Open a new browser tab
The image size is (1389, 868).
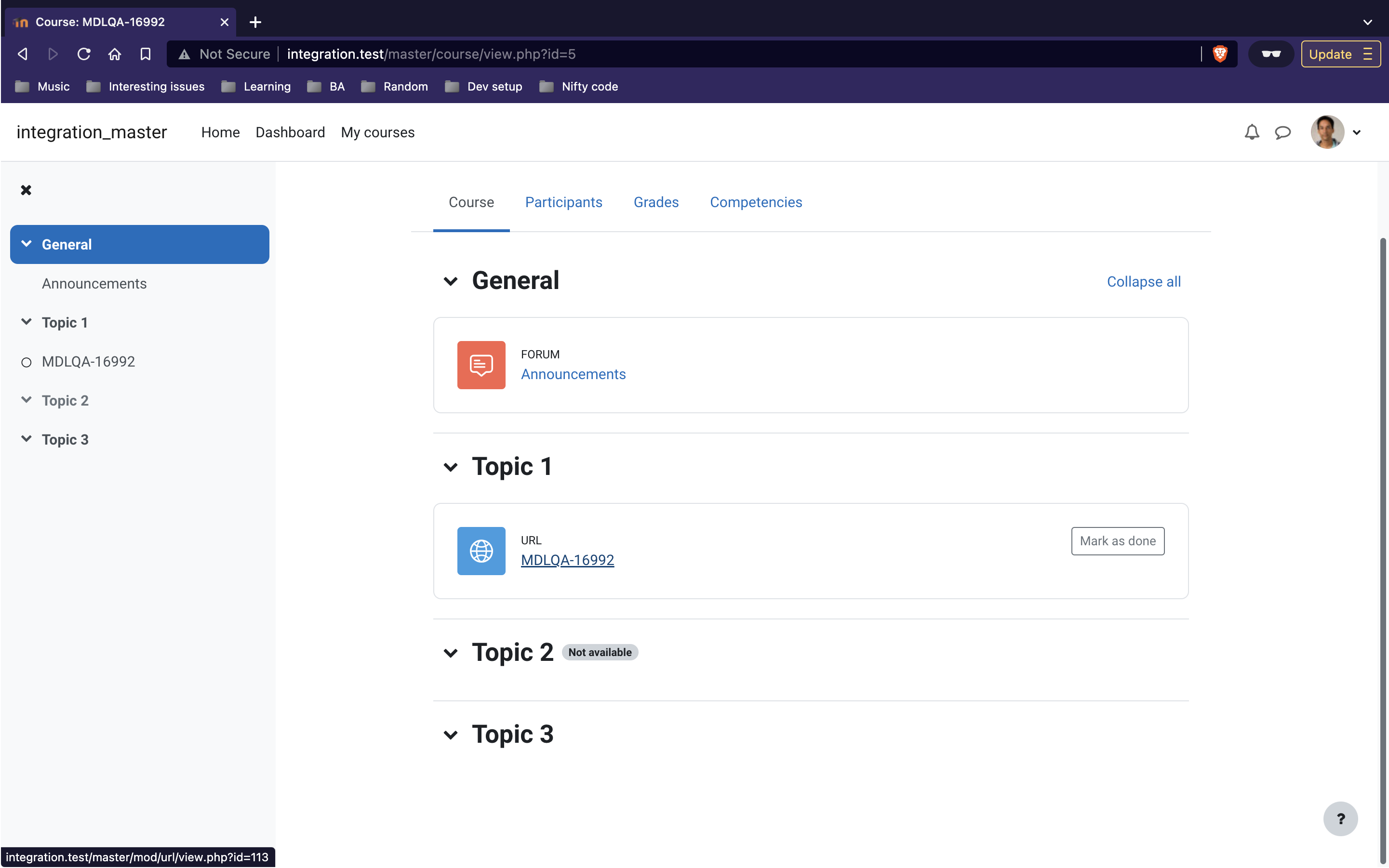click(255, 22)
